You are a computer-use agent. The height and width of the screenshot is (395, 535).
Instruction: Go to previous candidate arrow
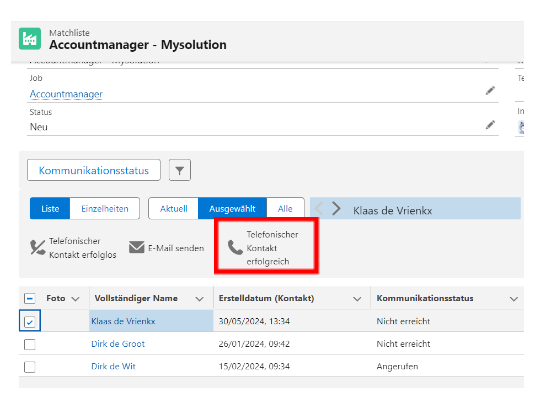319,208
